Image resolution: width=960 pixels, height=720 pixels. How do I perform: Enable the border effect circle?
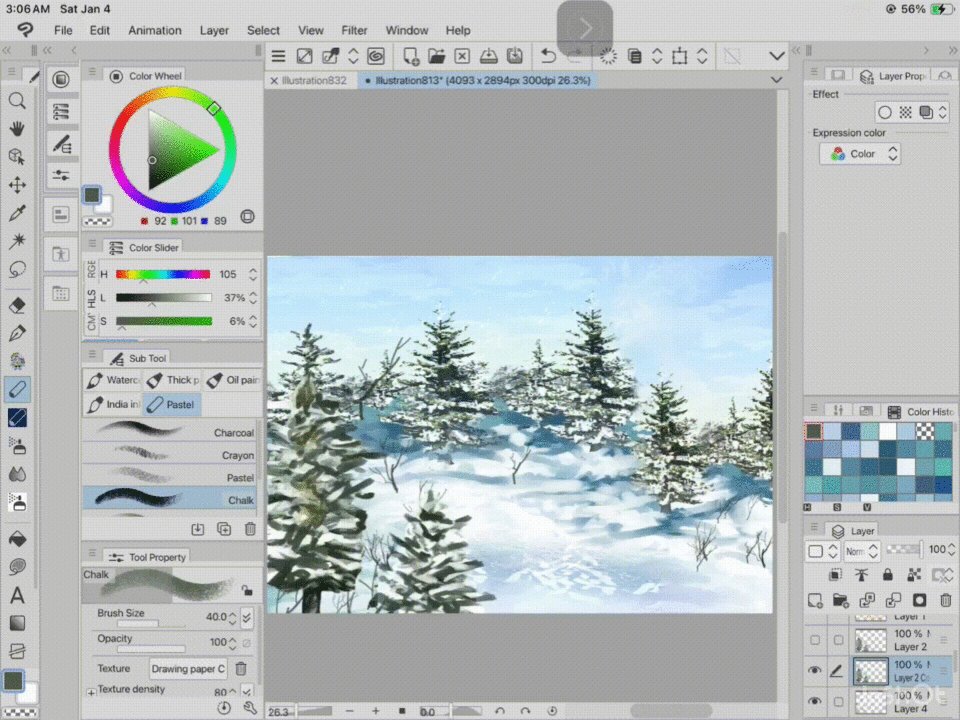[x=885, y=113]
